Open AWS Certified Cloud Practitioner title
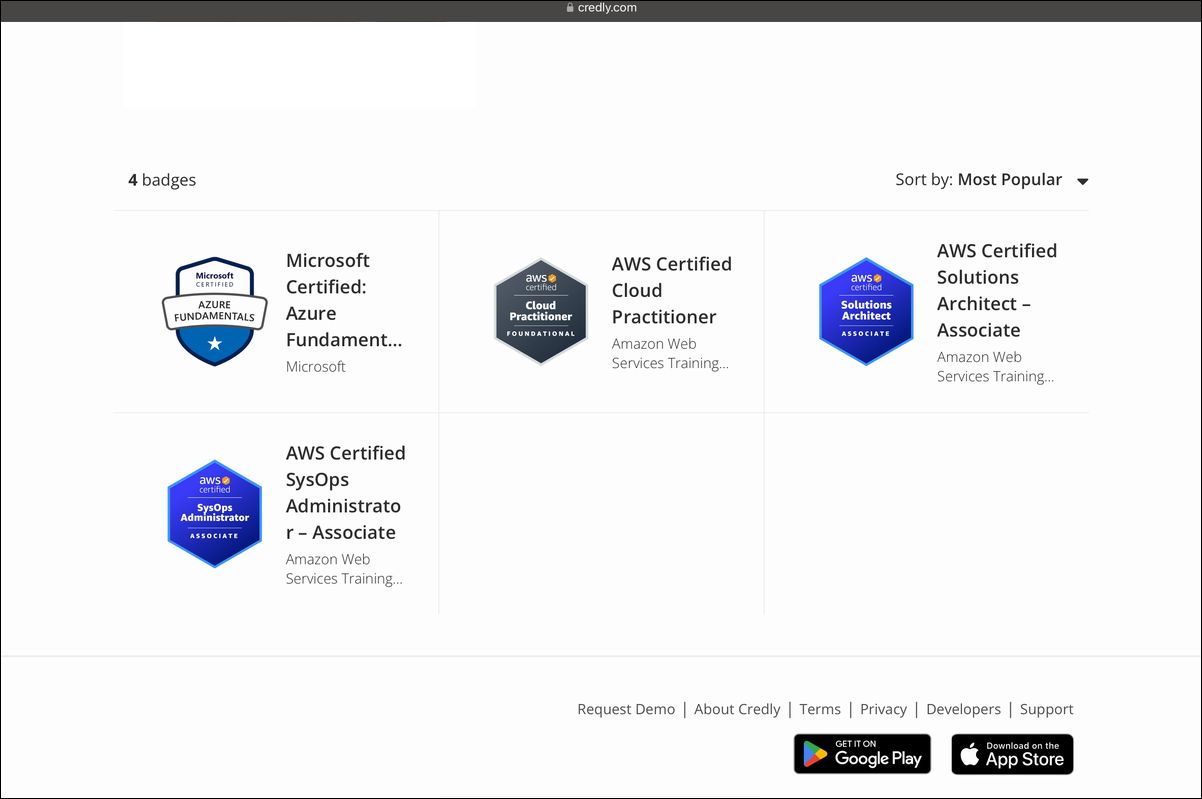 (x=672, y=290)
